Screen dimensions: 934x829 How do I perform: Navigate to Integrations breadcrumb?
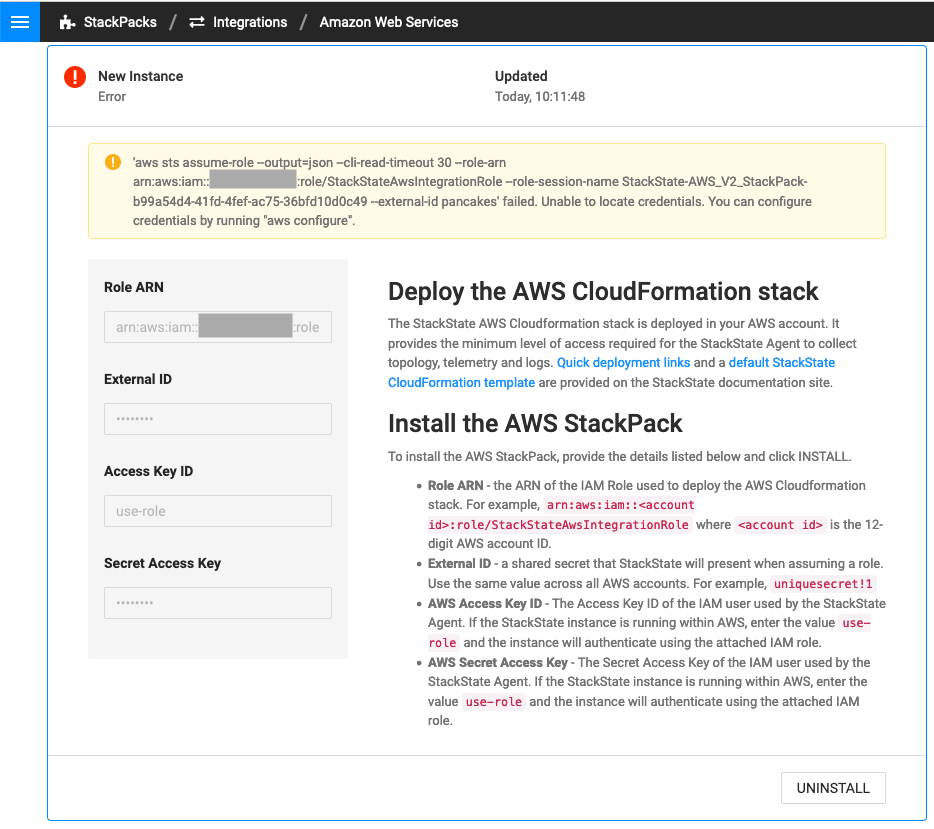click(250, 23)
